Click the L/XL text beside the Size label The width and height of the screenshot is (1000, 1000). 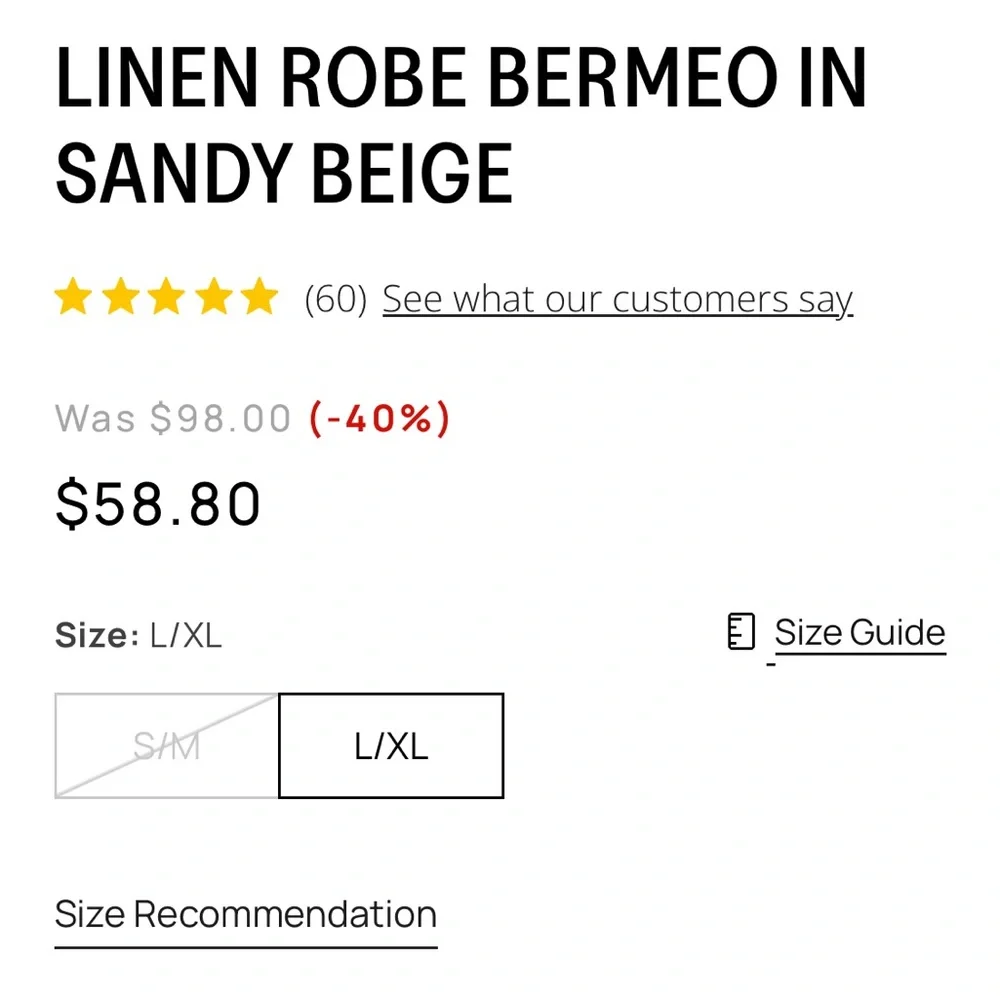[x=186, y=635]
